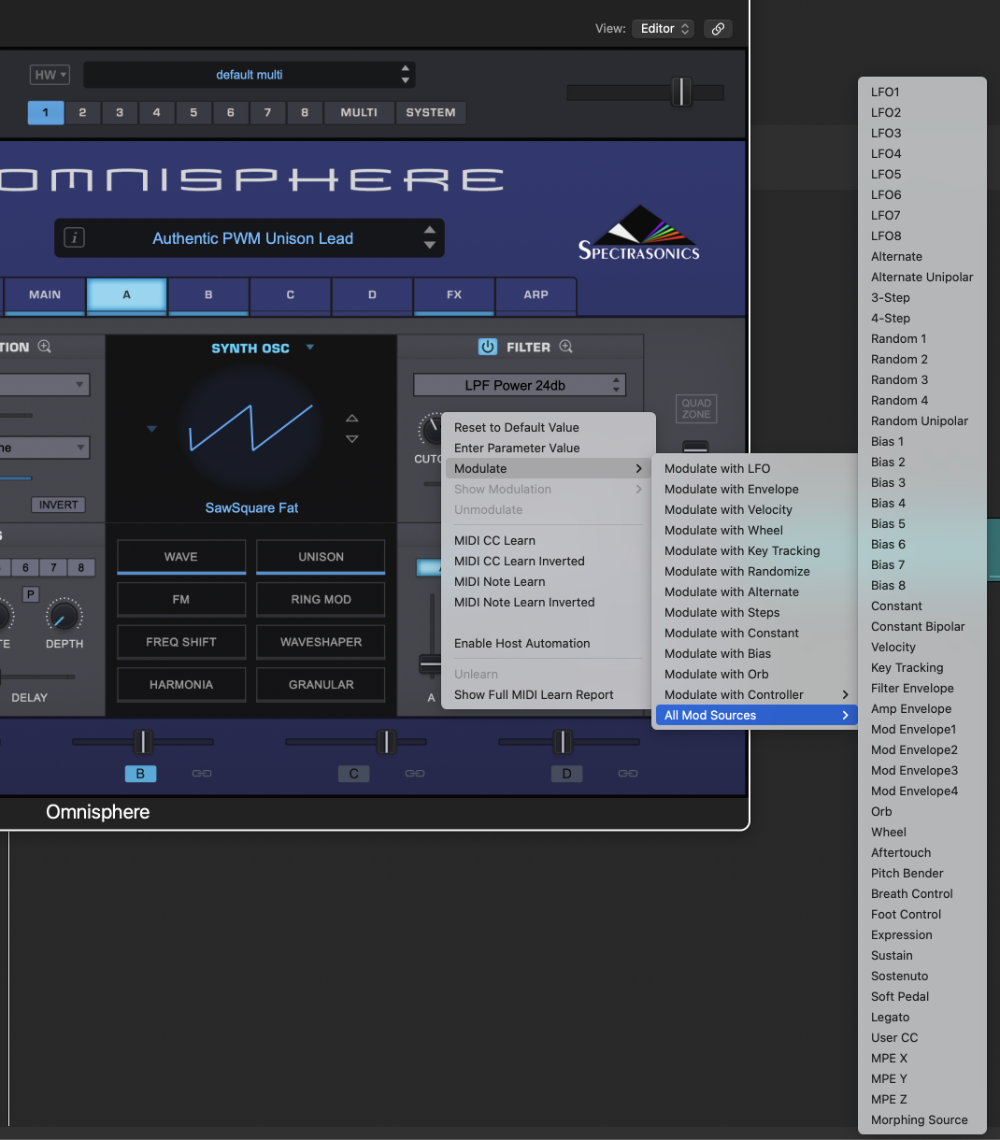Step to next waveform with down arrow
This screenshot has height=1140, width=1000.
tap(352, 439)
